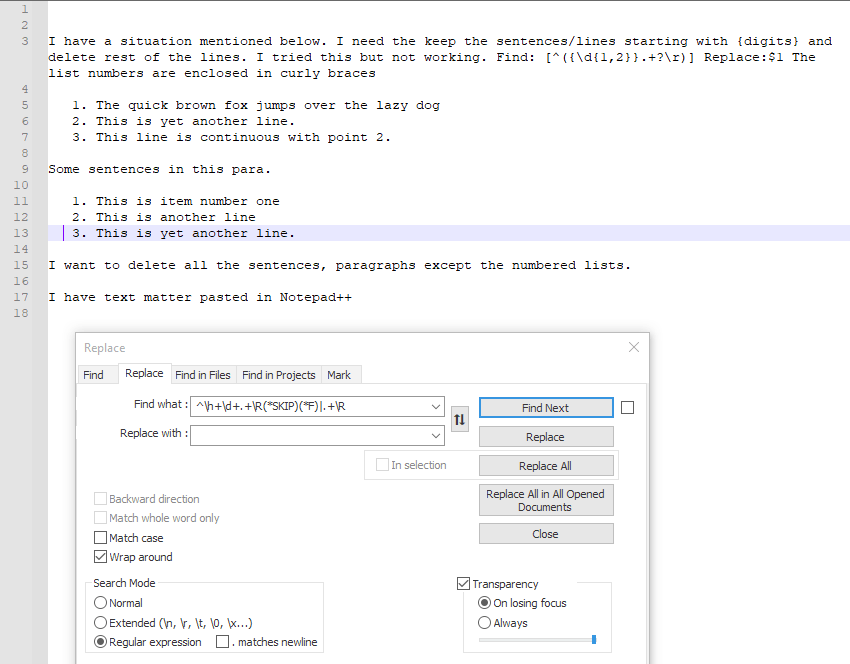This screenshot has height=664, width=850.
Task: Uncheck the Transparency checkbox
Action: pos(463,583)
